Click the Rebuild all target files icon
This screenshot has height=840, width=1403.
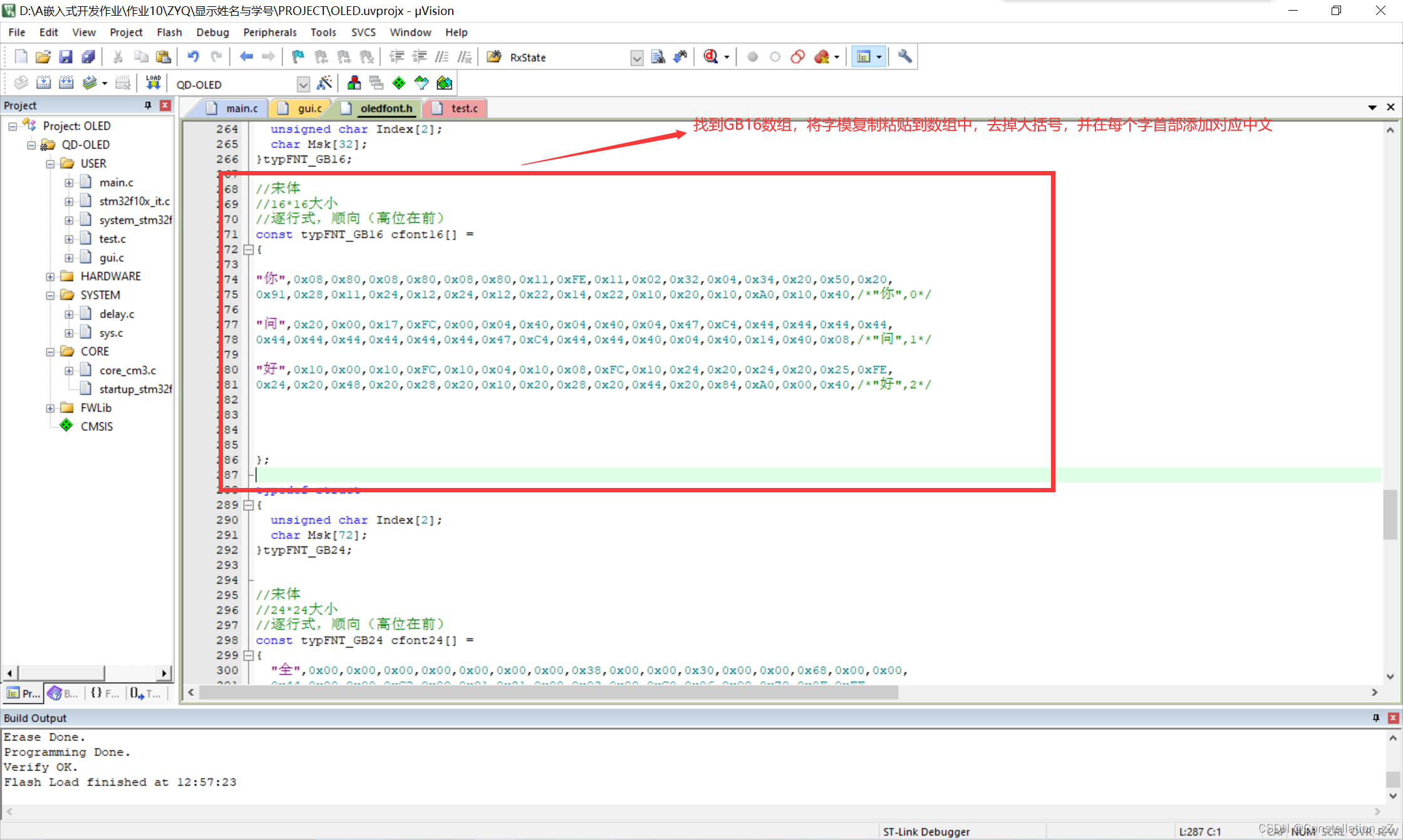[66, 83]
